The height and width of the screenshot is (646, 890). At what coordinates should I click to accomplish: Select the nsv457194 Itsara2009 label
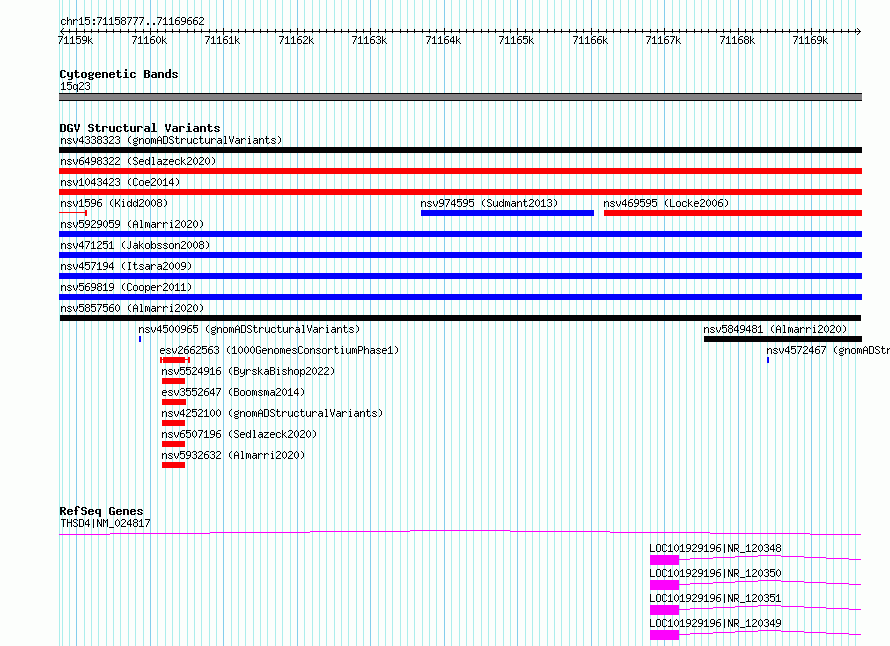[x=126, y=266]
